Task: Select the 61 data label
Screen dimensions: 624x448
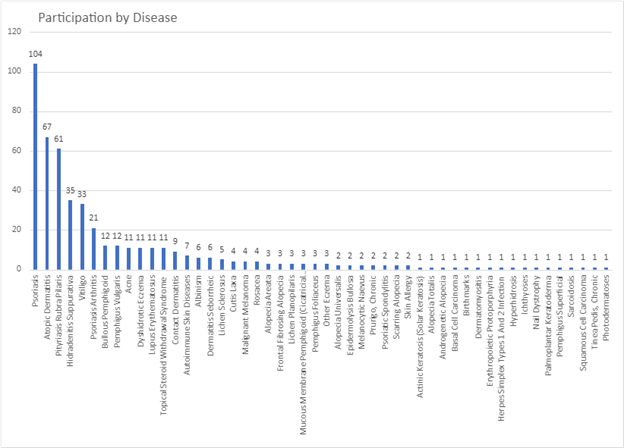Action: [59, 140]
